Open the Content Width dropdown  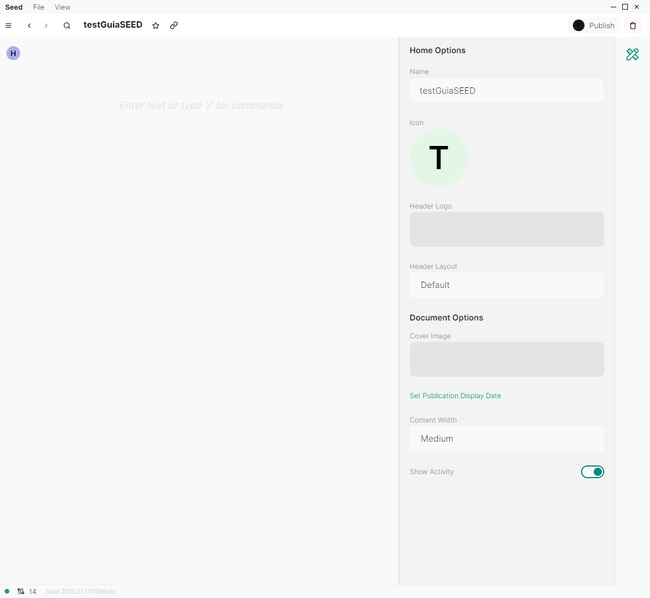[506, 439]
